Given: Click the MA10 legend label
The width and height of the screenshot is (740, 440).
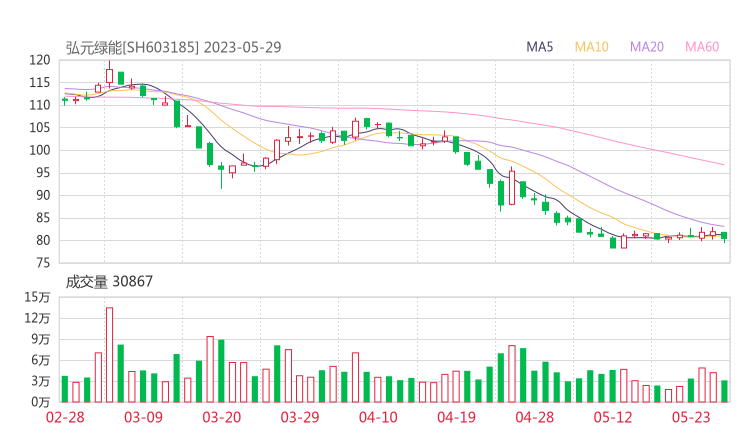Looking at the screenshot, I should (591, 47).
